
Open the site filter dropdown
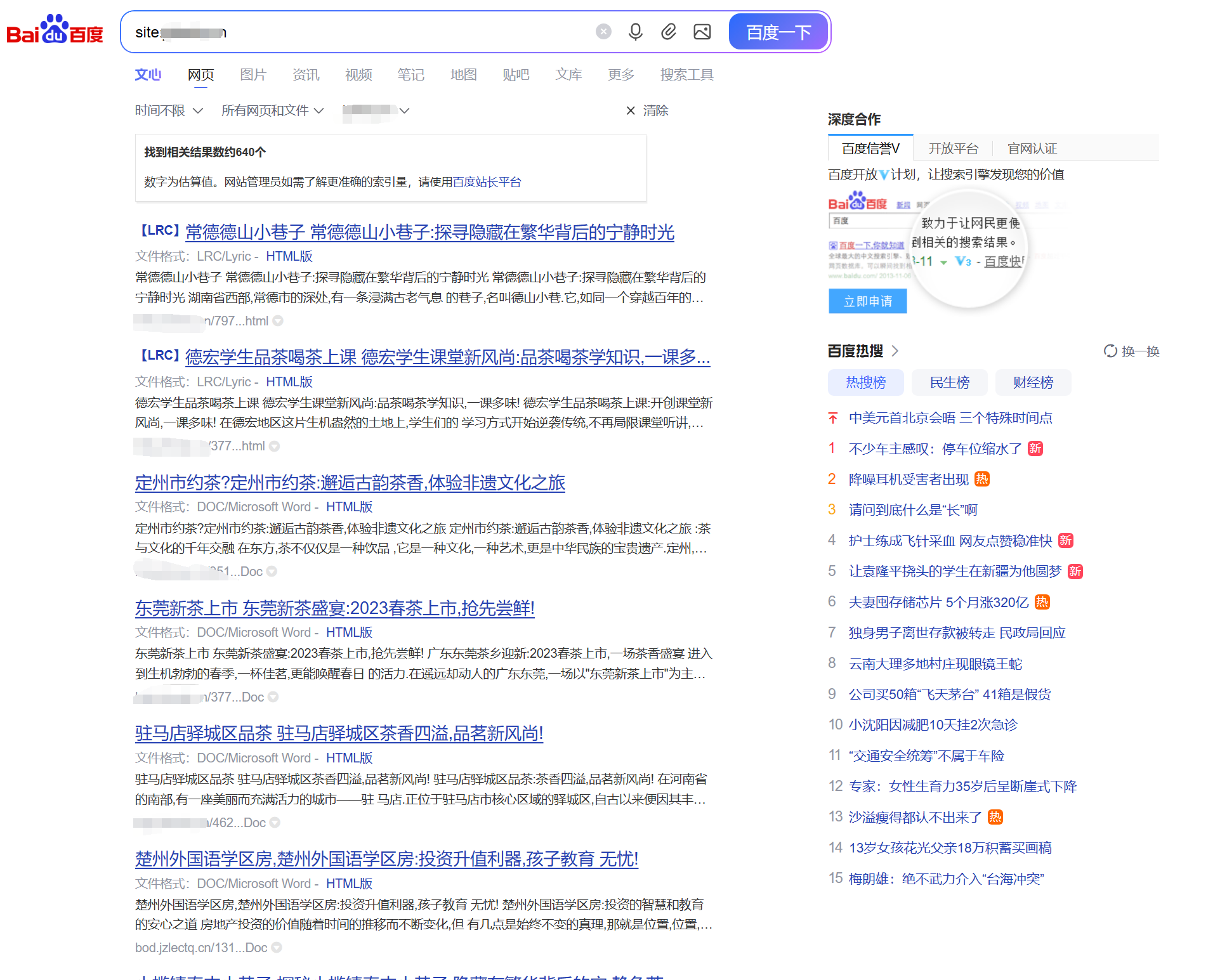[376, 110]
